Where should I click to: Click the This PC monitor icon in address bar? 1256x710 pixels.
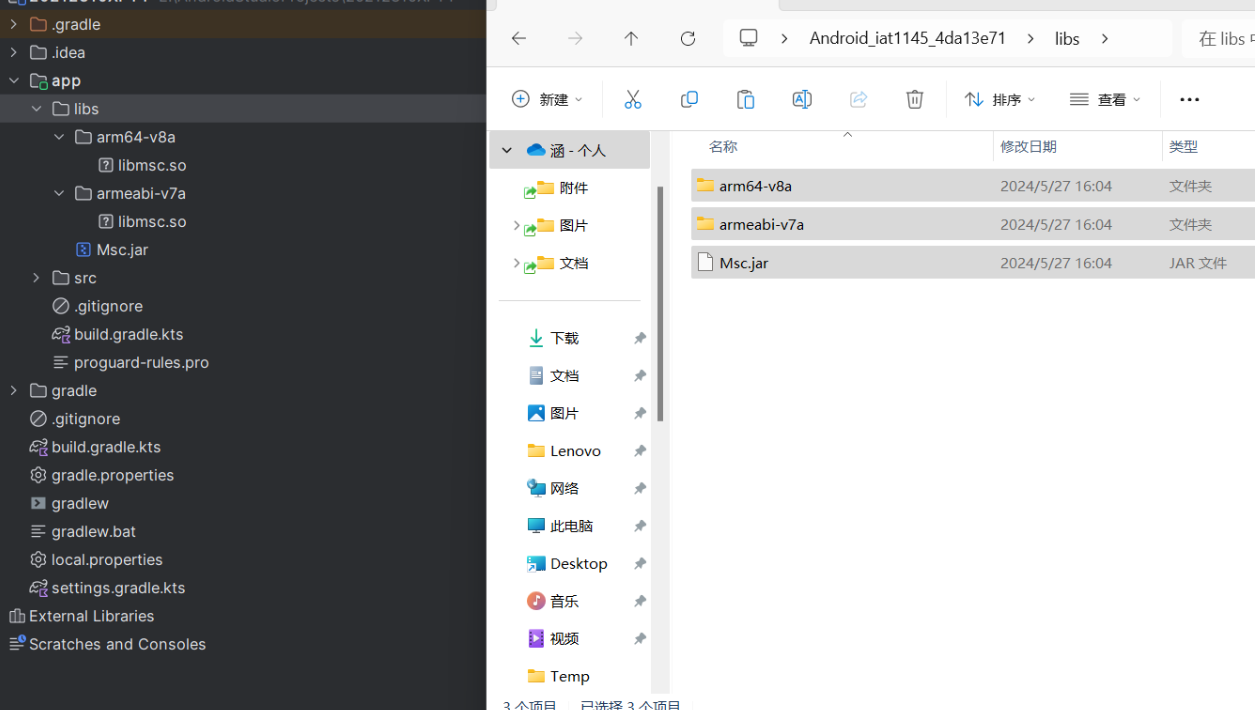pyautogui.click(x=748, y=38)
